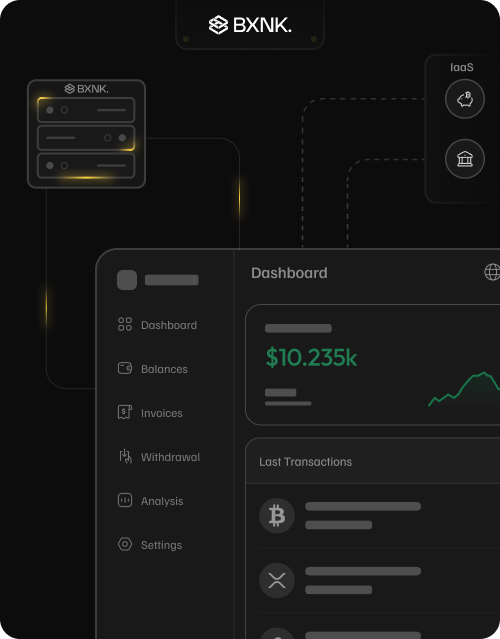Click the BXNK logo at top center
Viewport: 500px width, 639px height.
[x=250, y=25]
